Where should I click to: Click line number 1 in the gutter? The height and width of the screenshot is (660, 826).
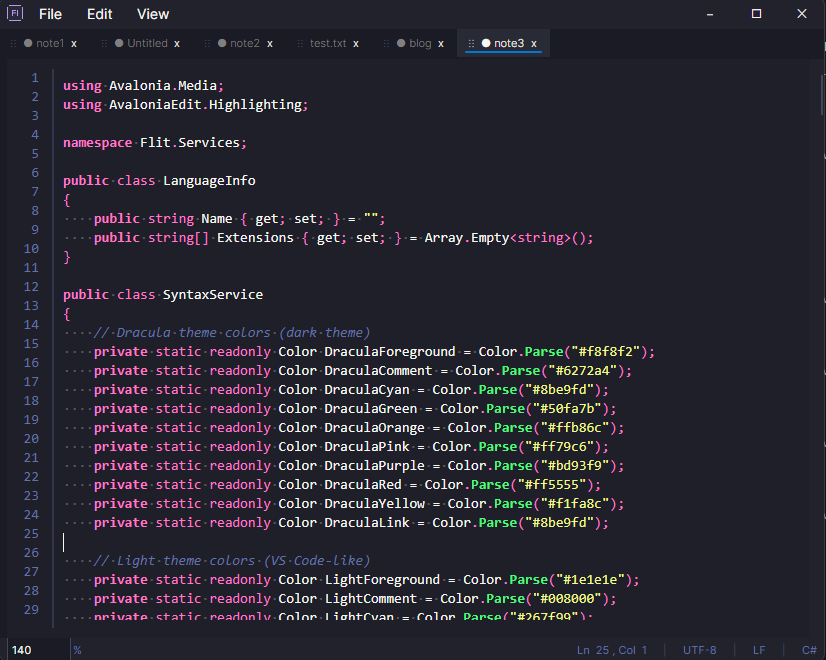point(35,78)
